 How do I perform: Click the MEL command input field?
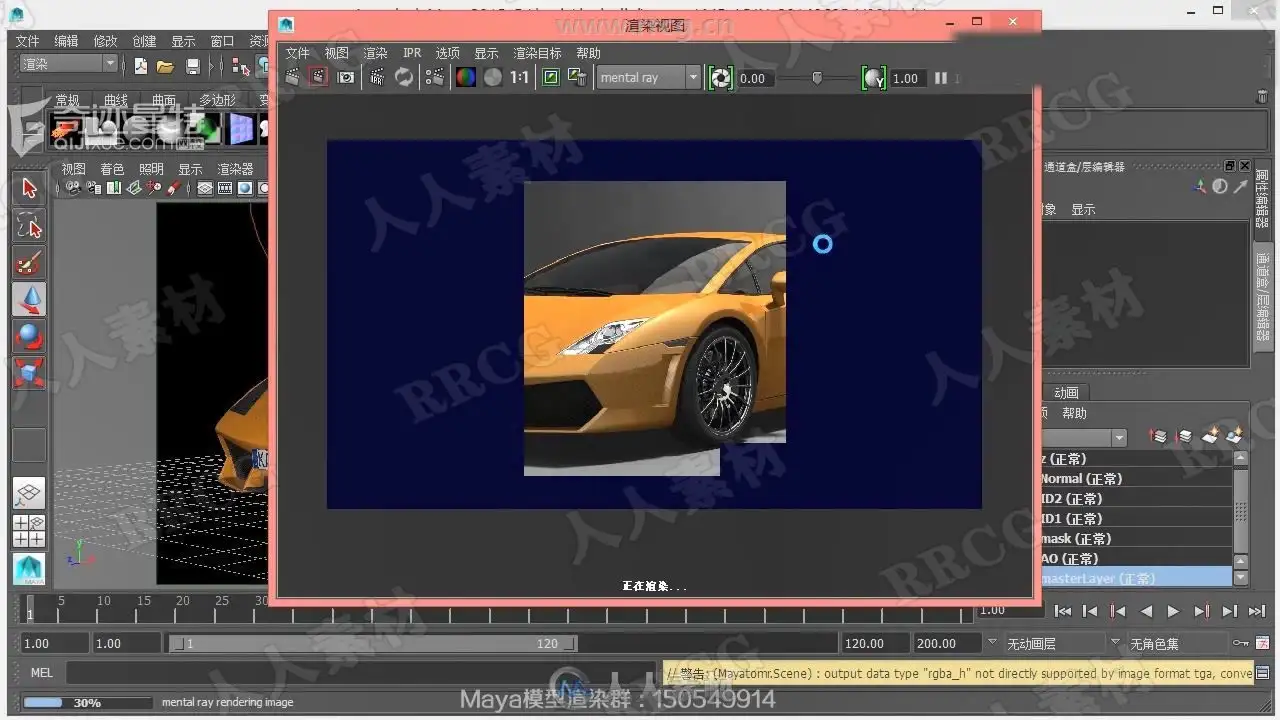(362, 673)
